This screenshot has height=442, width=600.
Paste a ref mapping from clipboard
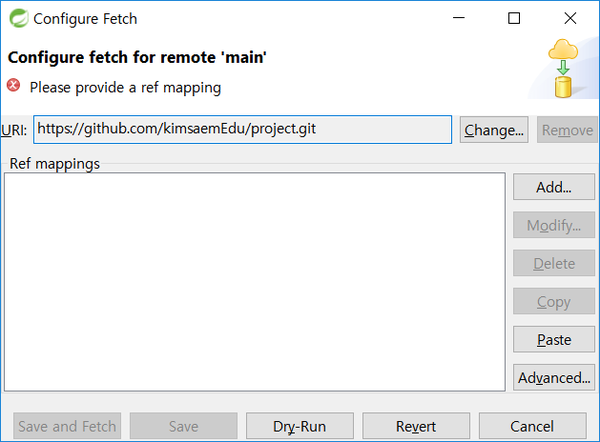[x=554, y=339]
